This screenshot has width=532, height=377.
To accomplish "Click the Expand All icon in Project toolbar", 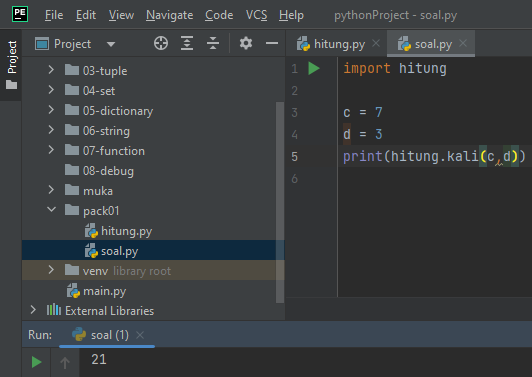I will tap(187, 43).
